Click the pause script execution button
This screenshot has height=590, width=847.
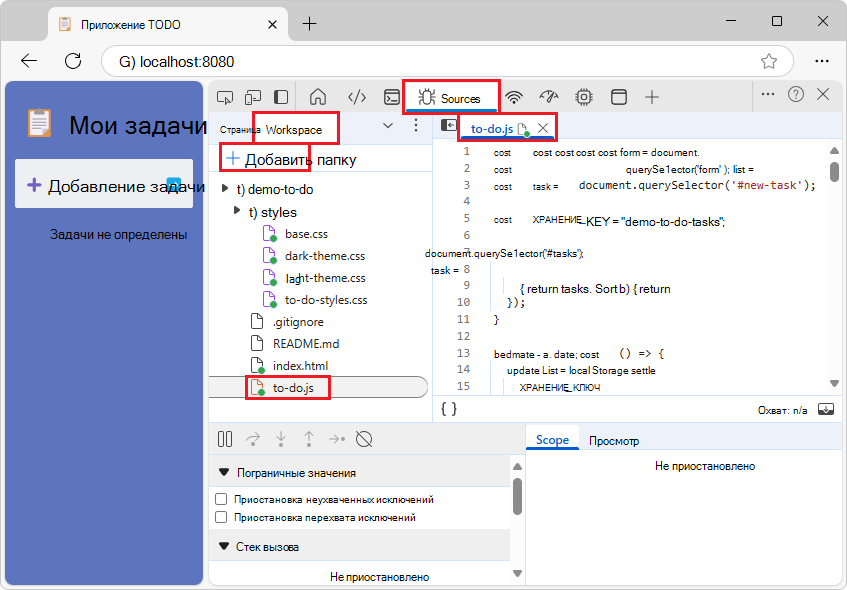coord(225,439)
